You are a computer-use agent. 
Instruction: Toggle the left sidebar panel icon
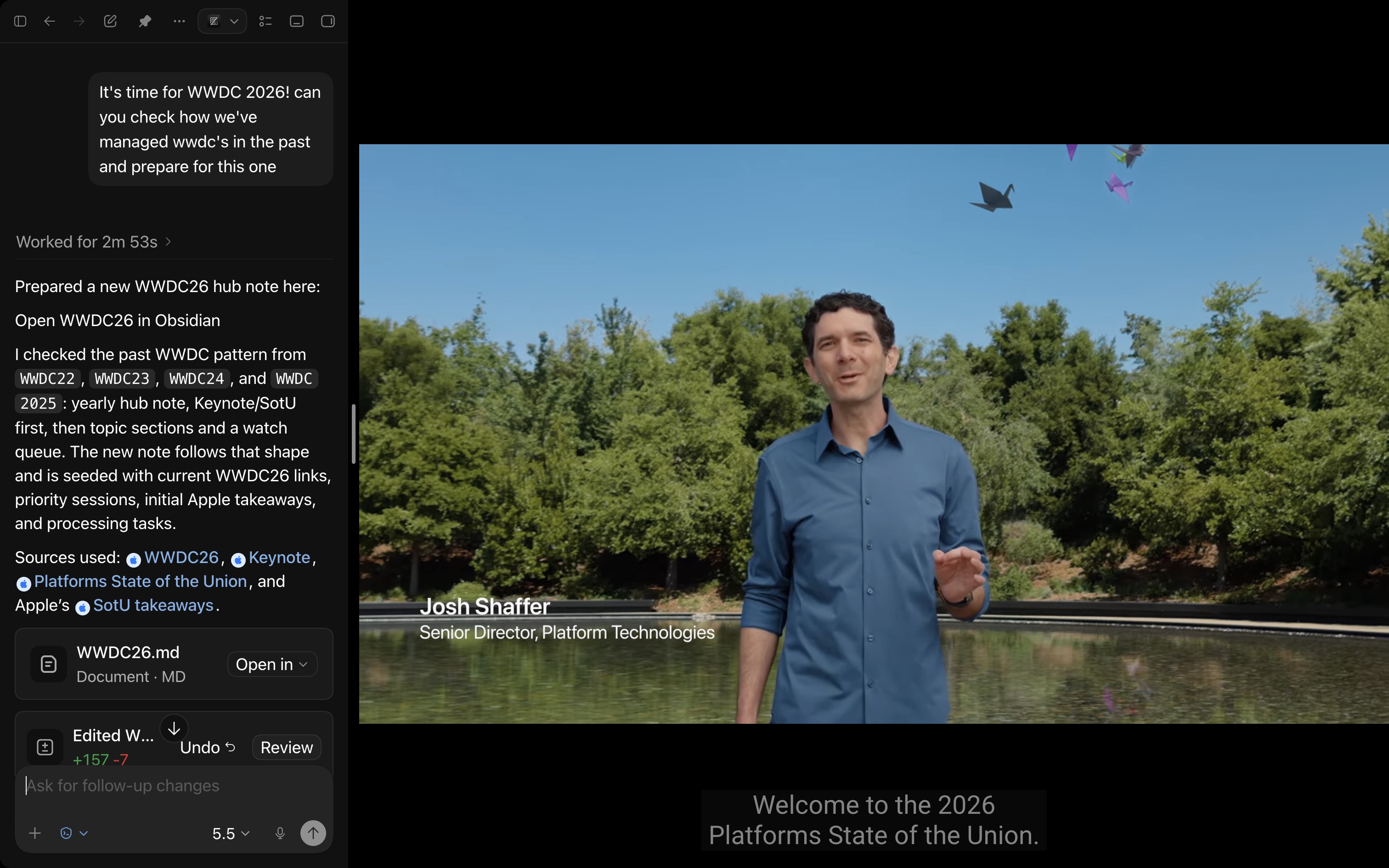(20, 21)
